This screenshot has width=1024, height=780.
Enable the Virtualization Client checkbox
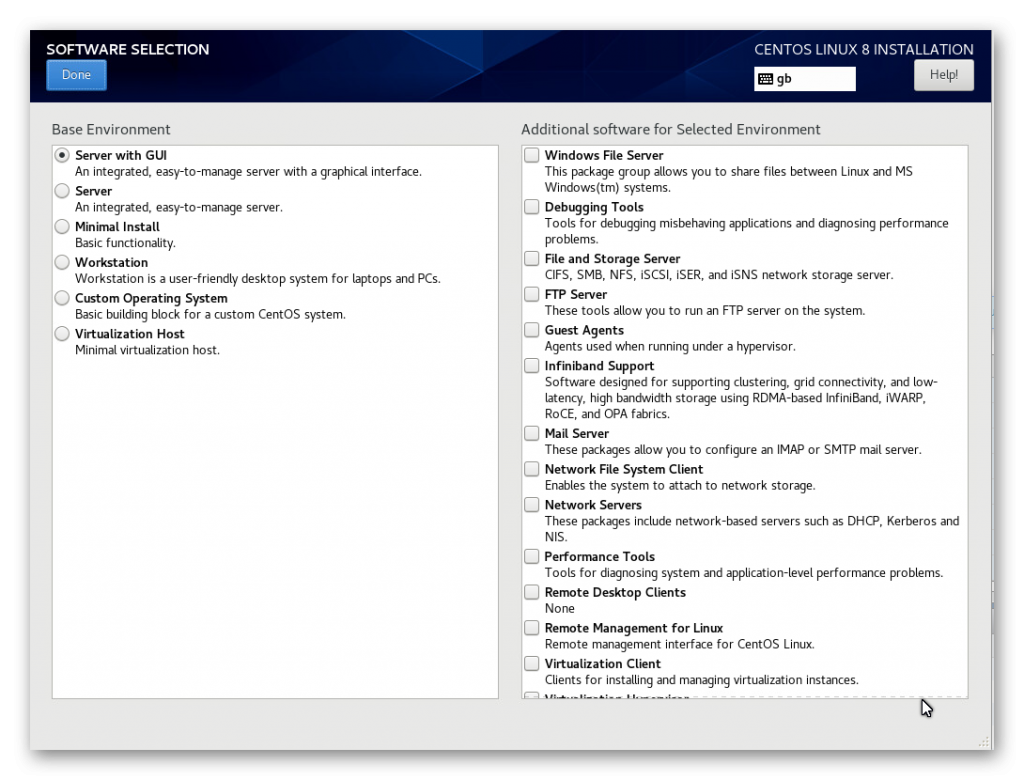[x=532, y=663]
